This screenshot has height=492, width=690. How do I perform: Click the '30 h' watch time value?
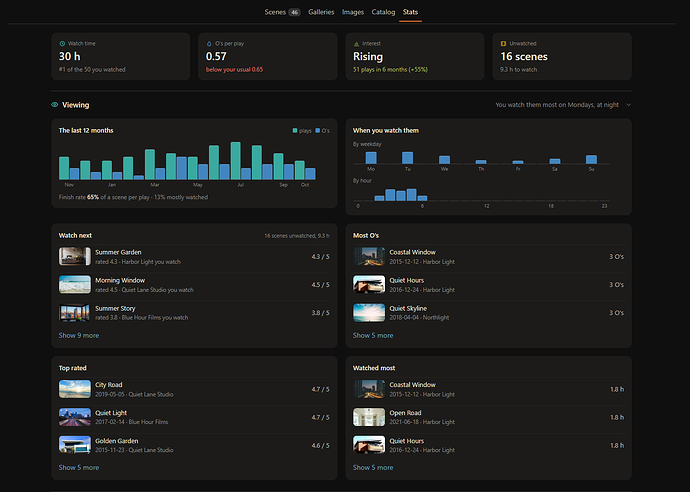[x=70, y=56]
